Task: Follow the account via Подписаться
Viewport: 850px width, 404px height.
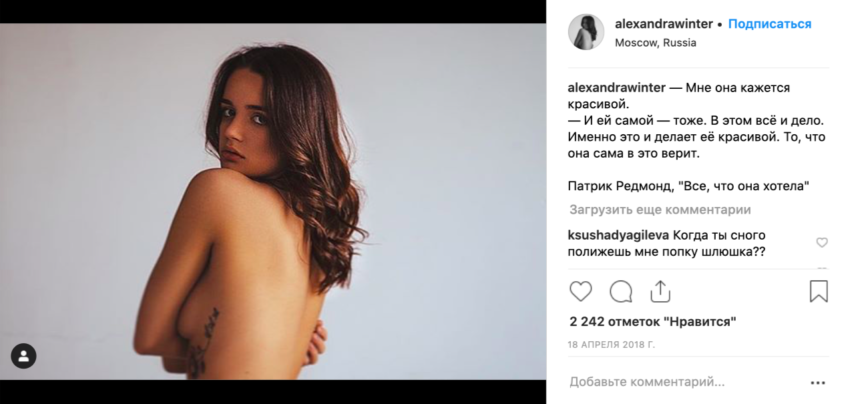Action: click(x=769, y=24)
